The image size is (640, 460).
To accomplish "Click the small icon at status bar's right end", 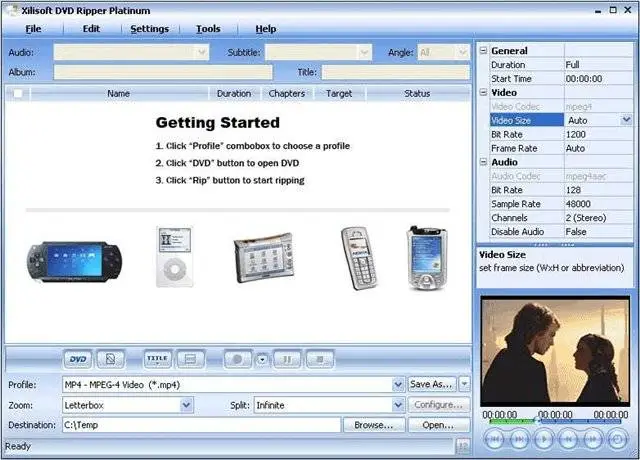I will 463,447.
